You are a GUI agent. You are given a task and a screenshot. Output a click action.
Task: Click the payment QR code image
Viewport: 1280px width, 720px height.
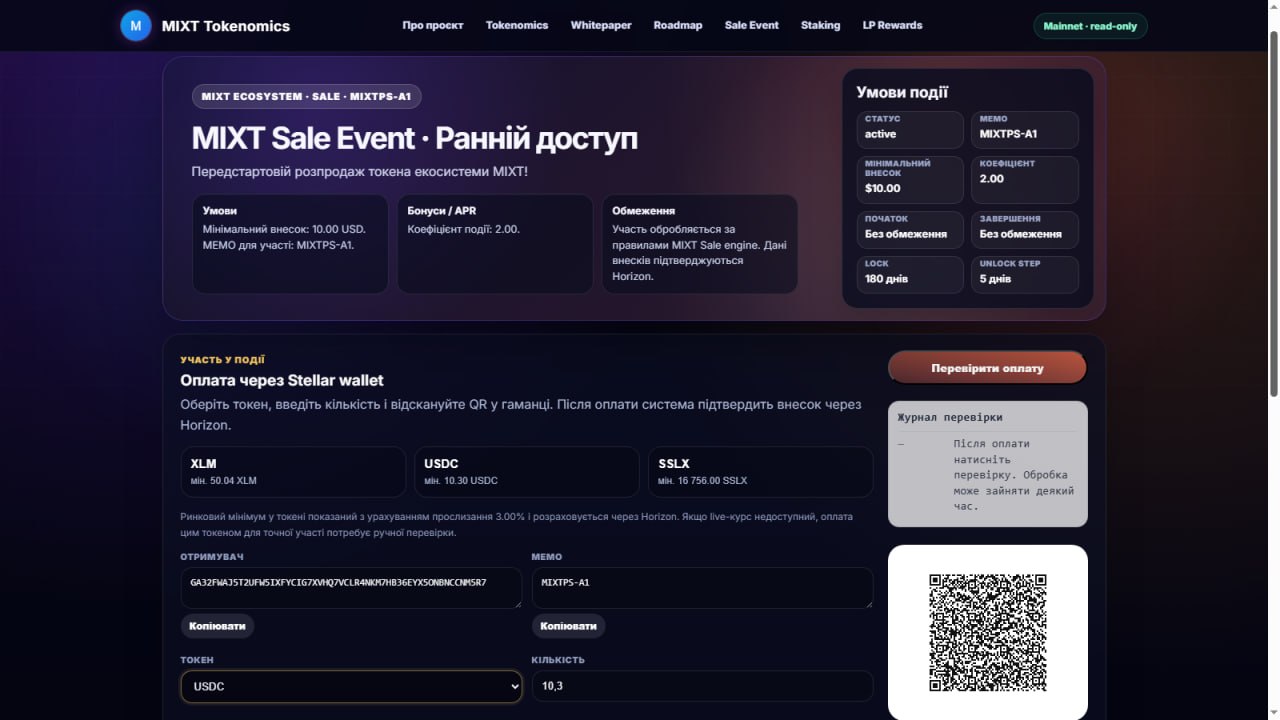pos(988,632)
